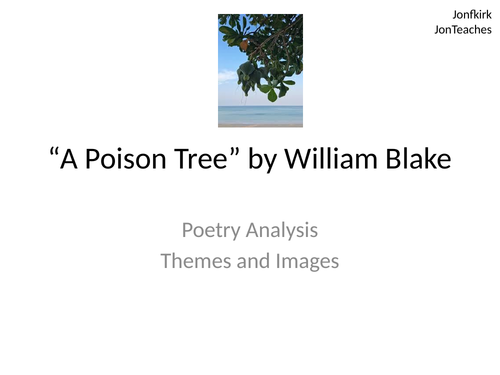Click the tree and sea photo
The image size is (500, 375).
[x=260, y=70]
